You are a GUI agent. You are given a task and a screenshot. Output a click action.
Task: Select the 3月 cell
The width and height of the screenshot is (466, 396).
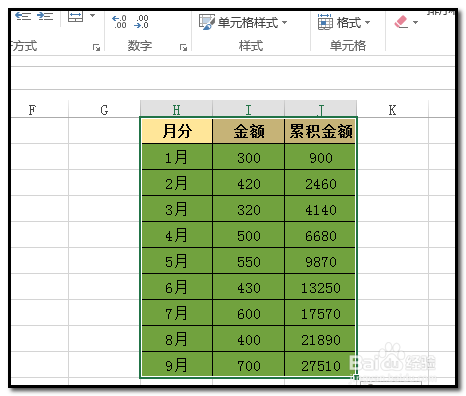(x=177, y=209)
